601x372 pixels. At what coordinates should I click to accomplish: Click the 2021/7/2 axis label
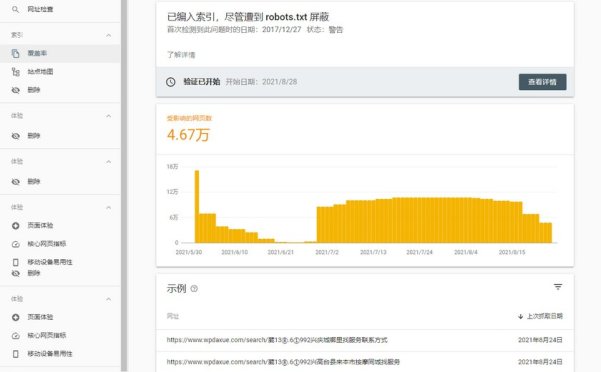point(327,252)
